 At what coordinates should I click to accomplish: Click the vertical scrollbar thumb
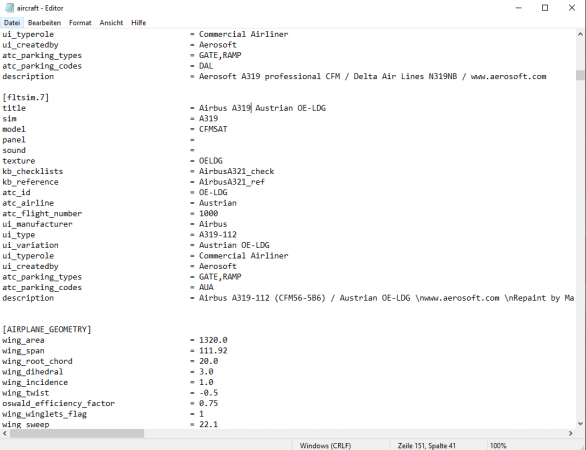580,75
